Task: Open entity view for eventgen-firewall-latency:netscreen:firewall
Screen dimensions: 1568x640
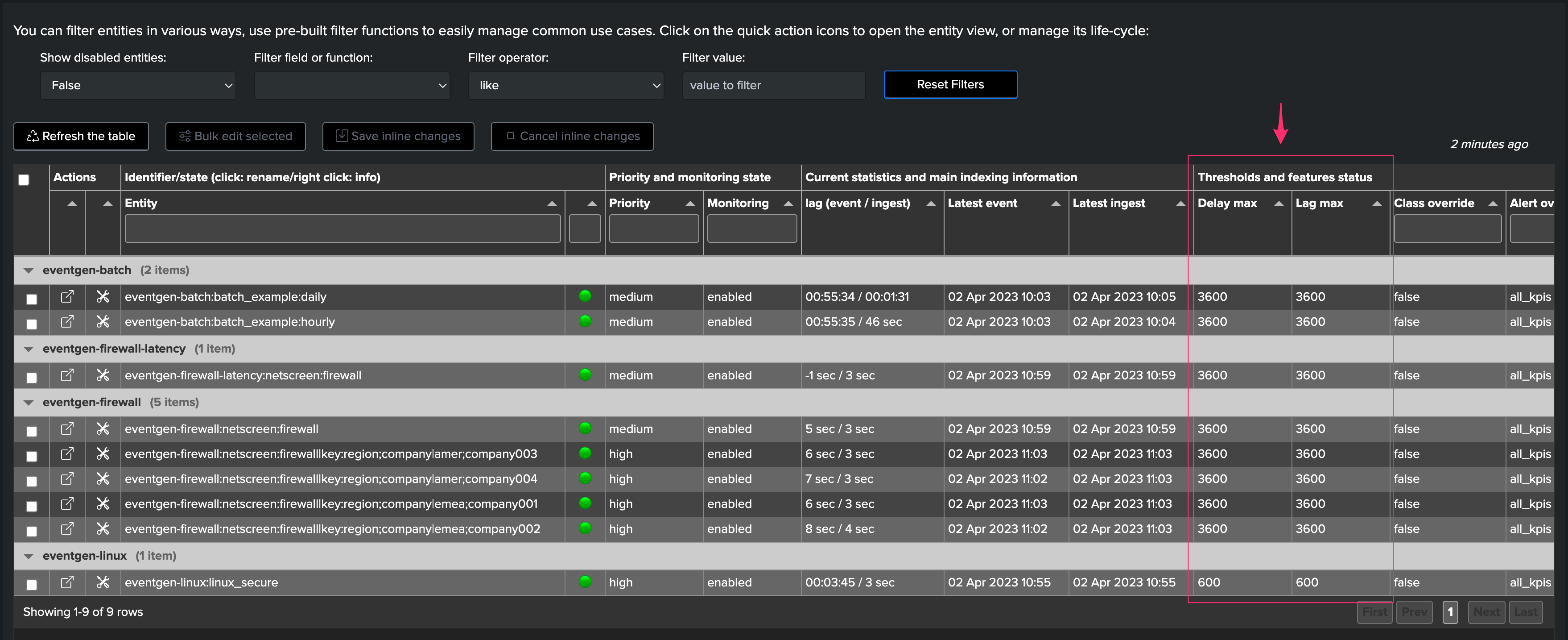Action: click(x=67, y=375)
